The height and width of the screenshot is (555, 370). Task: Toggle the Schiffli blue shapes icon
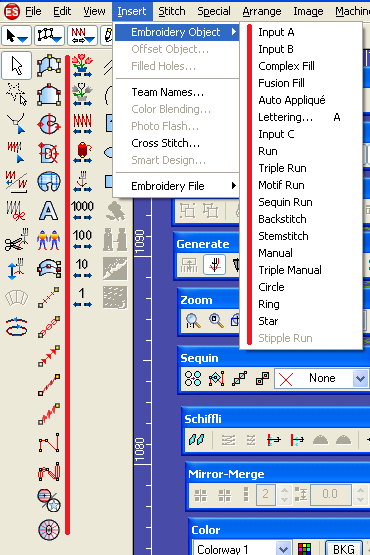(x=196, y=440)
